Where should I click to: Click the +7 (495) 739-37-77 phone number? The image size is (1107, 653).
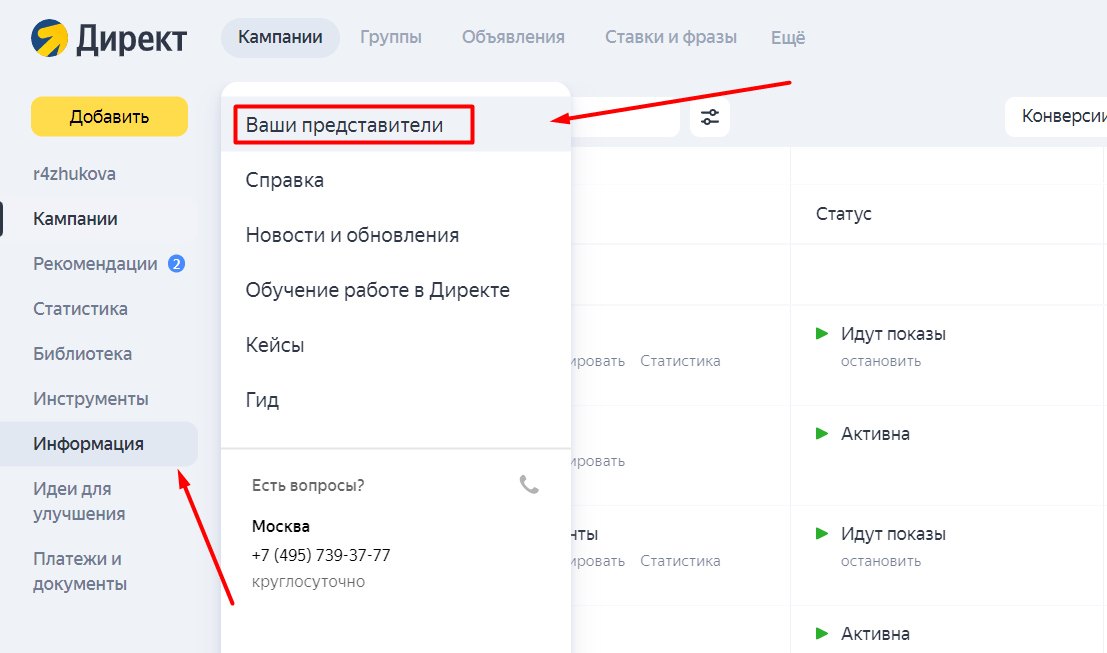[321, 556]
